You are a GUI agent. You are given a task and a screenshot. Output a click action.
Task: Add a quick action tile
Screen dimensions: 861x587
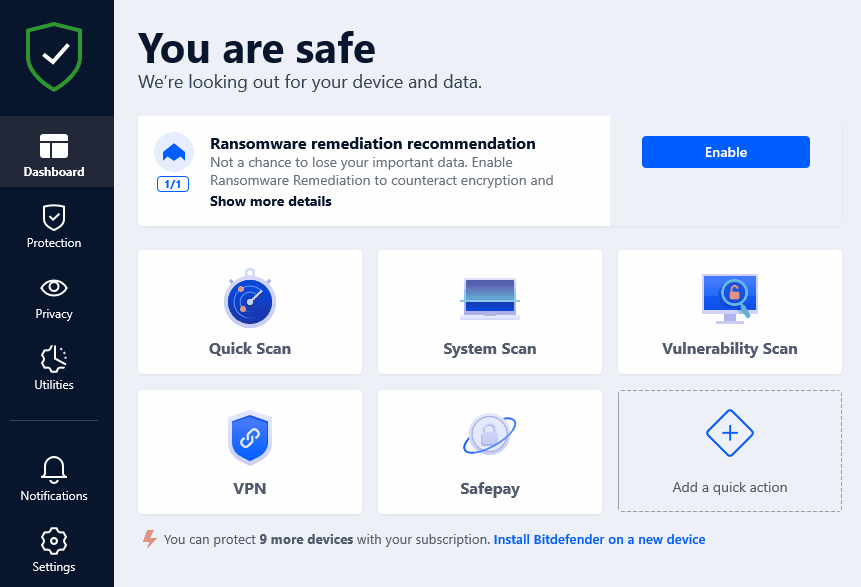coord(729,451)
